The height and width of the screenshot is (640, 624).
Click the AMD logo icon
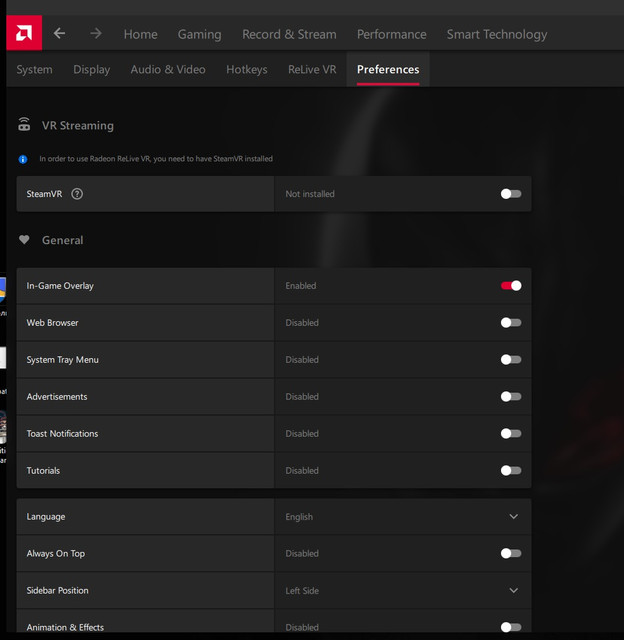24,33
